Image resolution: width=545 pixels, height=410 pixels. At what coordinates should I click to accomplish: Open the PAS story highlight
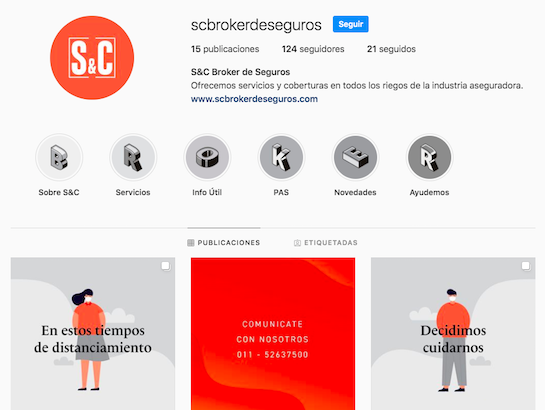281,157
